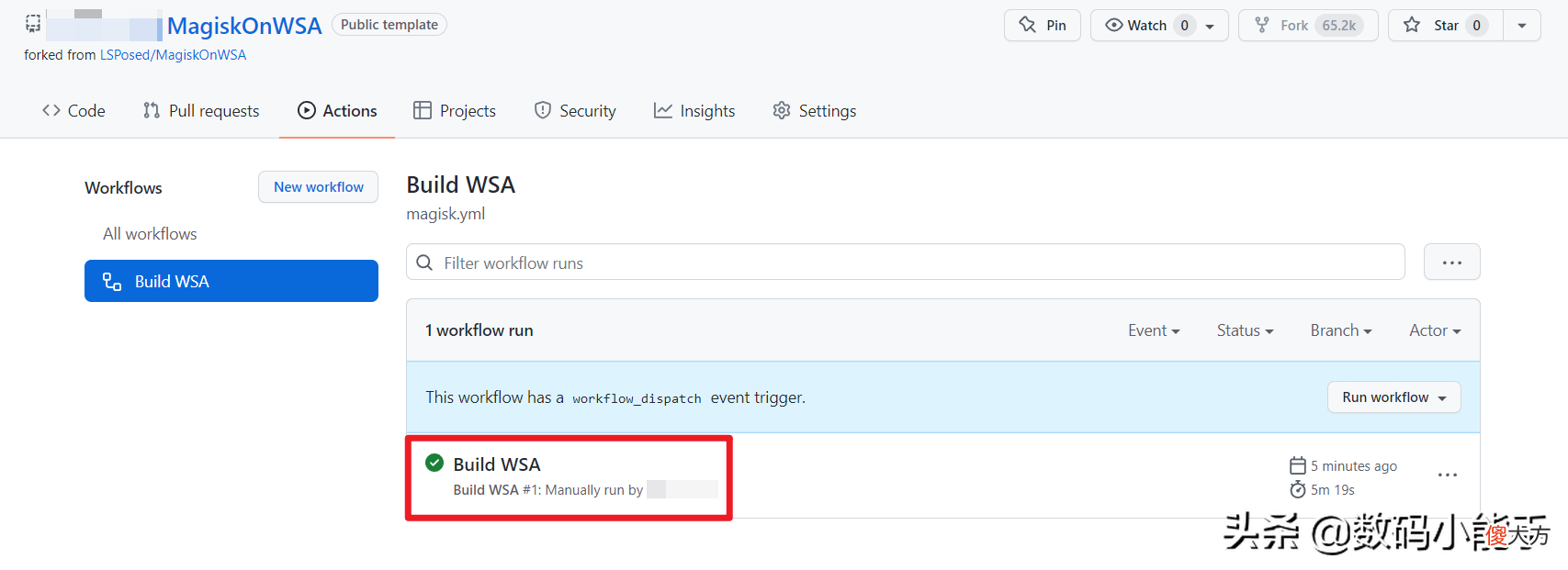The width and height of the screenshot is (1568, 570).
Task: Click the '5m 19s' duration text
Action: [1333, 490]
